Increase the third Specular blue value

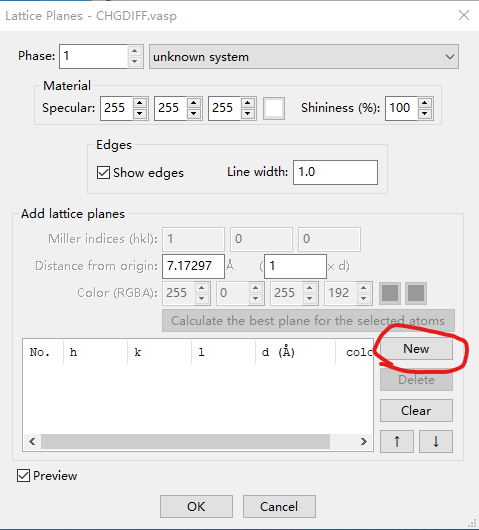click(x=248, y=102)
